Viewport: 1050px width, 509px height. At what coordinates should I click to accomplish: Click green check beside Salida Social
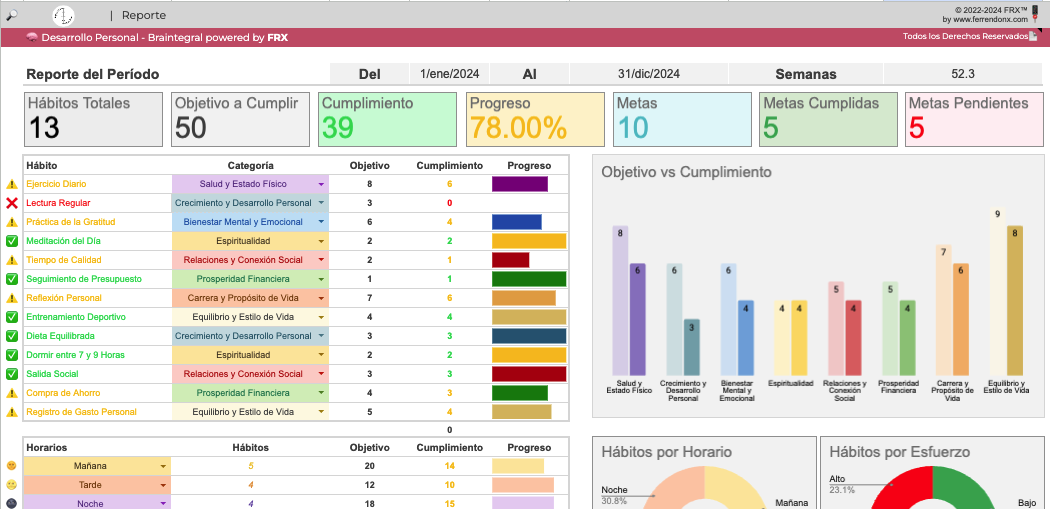[11, 374]
